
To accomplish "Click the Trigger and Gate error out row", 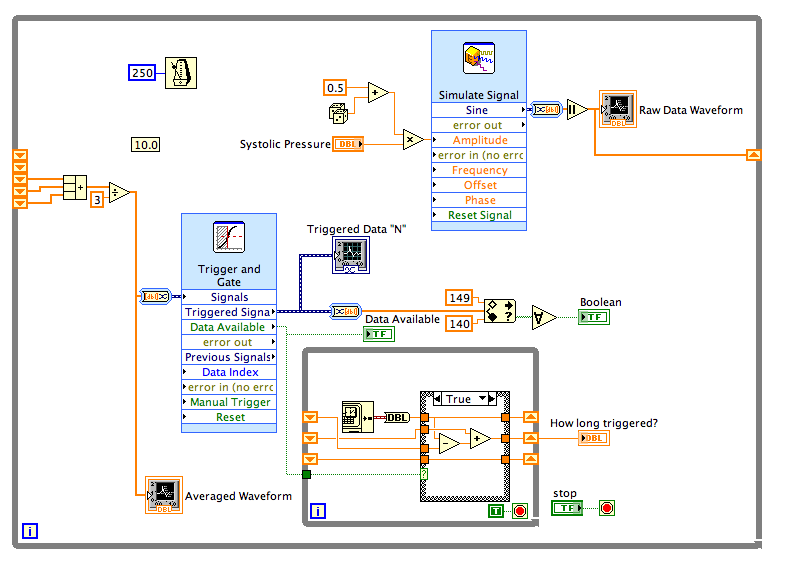I will pyautogui.click(x=229, y=342).
